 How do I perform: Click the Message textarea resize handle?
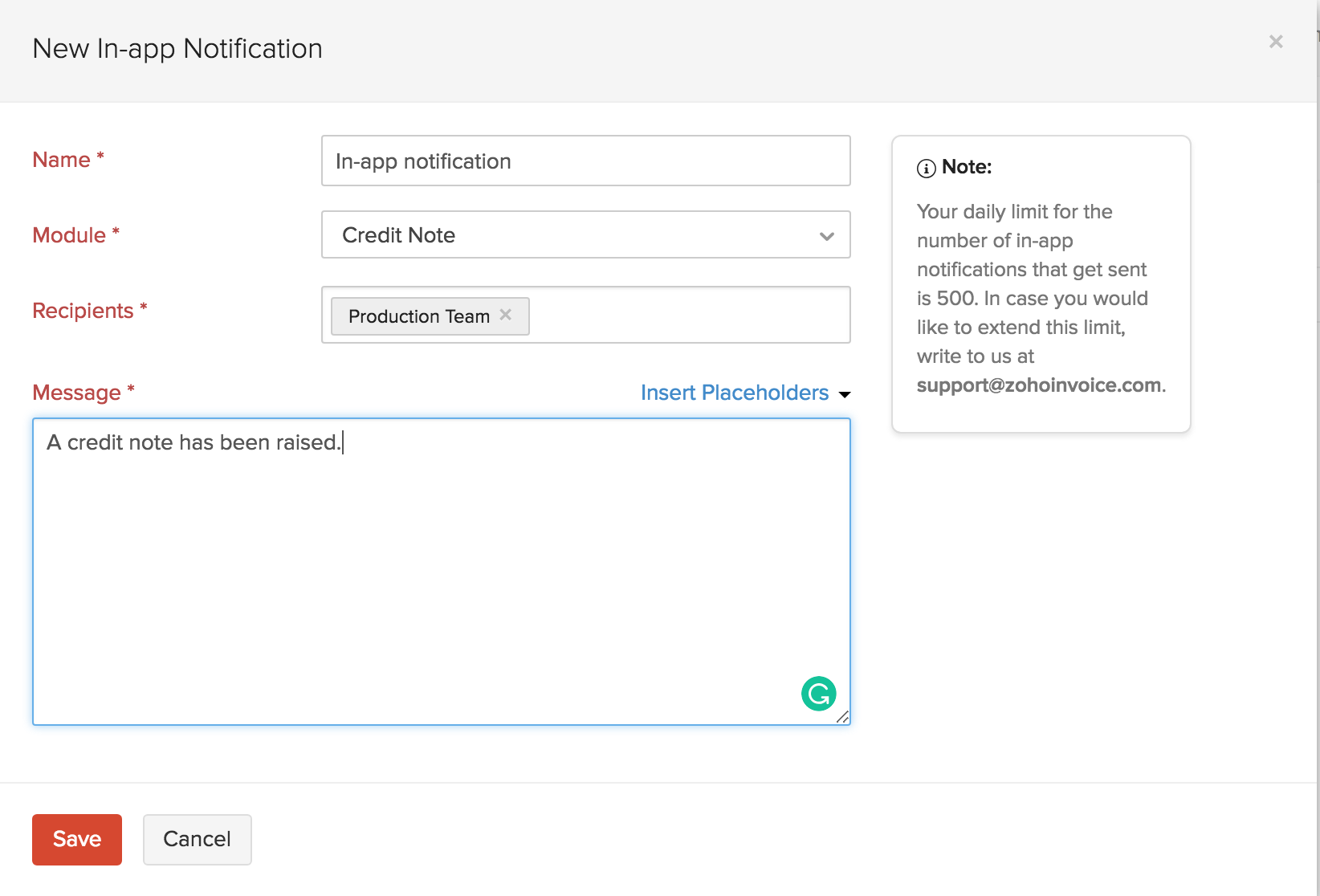(x=842, y=717)
